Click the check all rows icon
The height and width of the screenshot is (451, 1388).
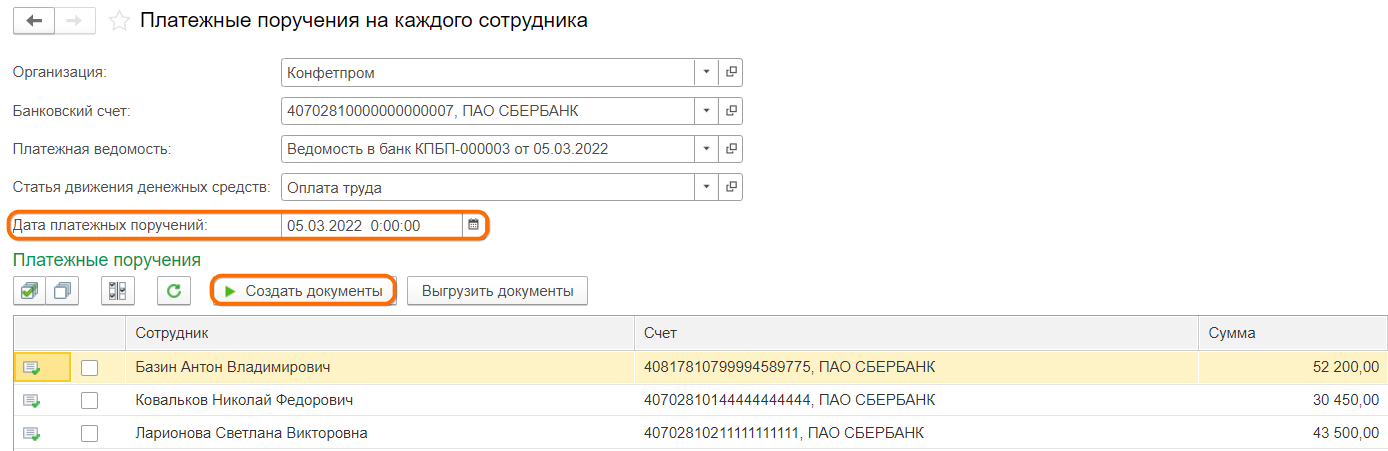[29, 291]
